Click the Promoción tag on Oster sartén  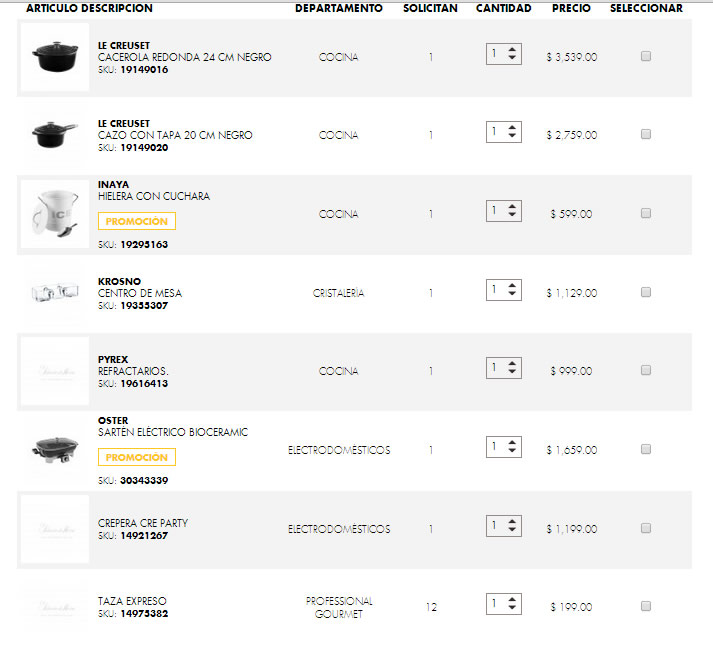click(x=137, y=458)
